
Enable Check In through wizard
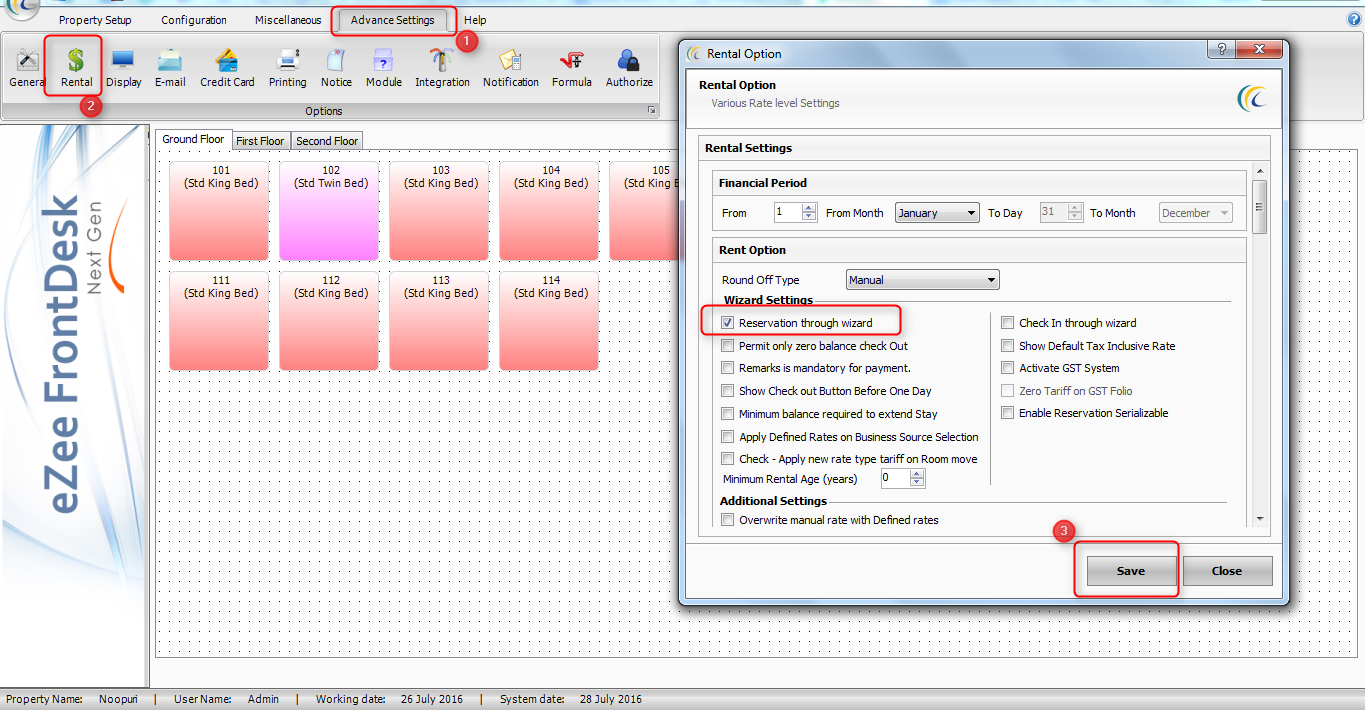pyautogui.click(x=1008, y=323)
